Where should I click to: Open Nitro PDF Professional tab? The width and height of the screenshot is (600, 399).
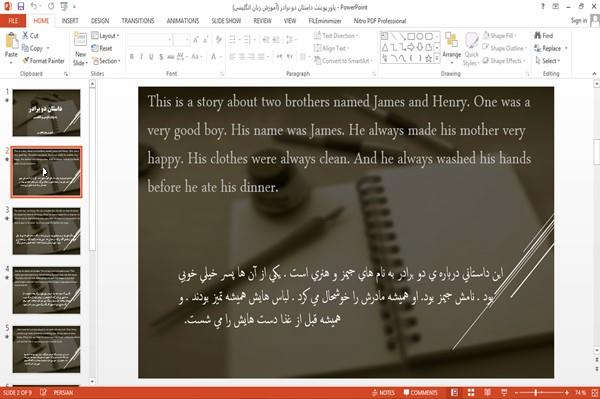pyautogui.click(x=380, y=21)
